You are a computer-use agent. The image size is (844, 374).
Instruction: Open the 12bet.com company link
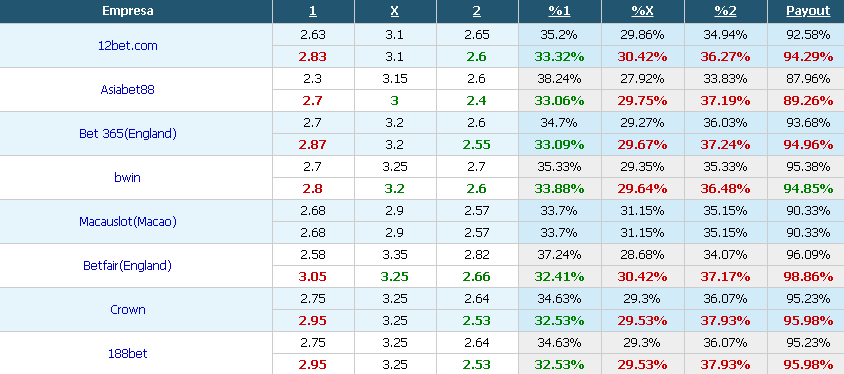click(128, 46)
